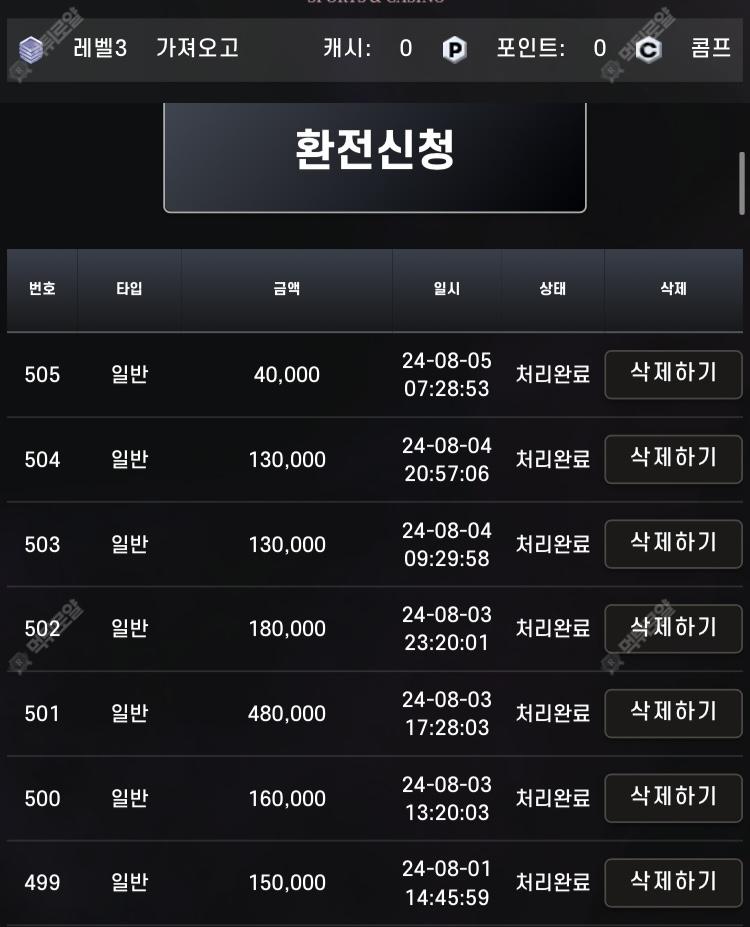Click the 상태 column header
Image resolution: width=750 pixels, height=927 pixels.
[x=553, y=289]
